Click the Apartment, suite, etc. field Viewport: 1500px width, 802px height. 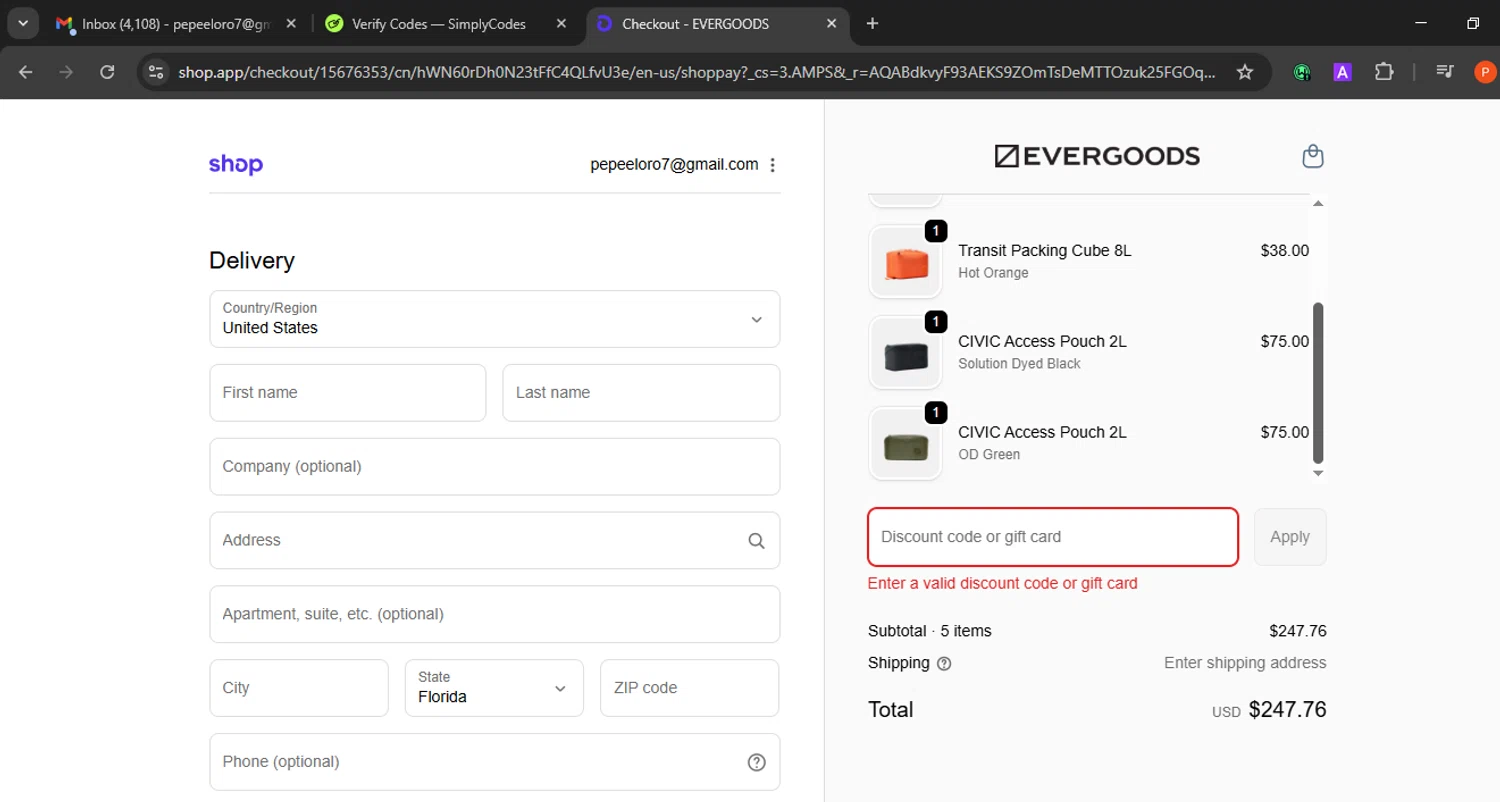[x=494, y=614]
